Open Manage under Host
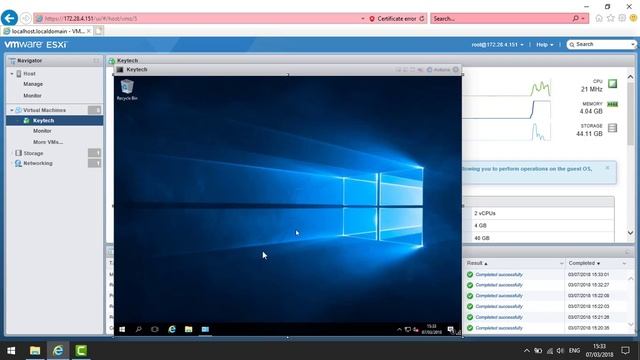The width and height of the screenshot is (640, 360). 33,84
